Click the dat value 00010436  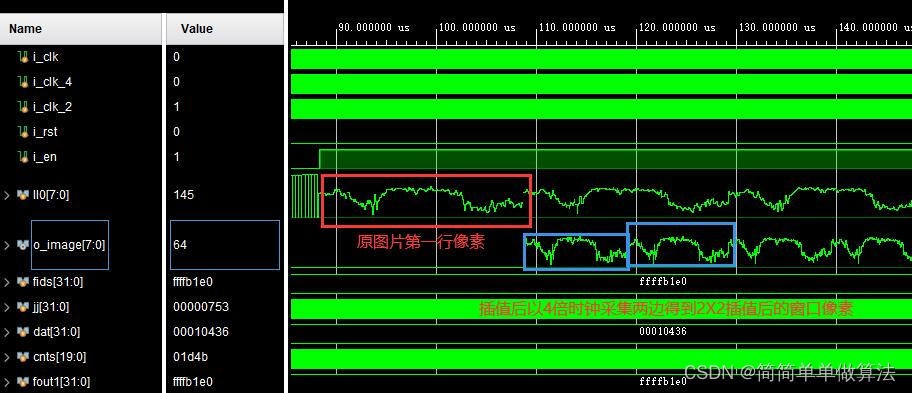coord(201,332)
